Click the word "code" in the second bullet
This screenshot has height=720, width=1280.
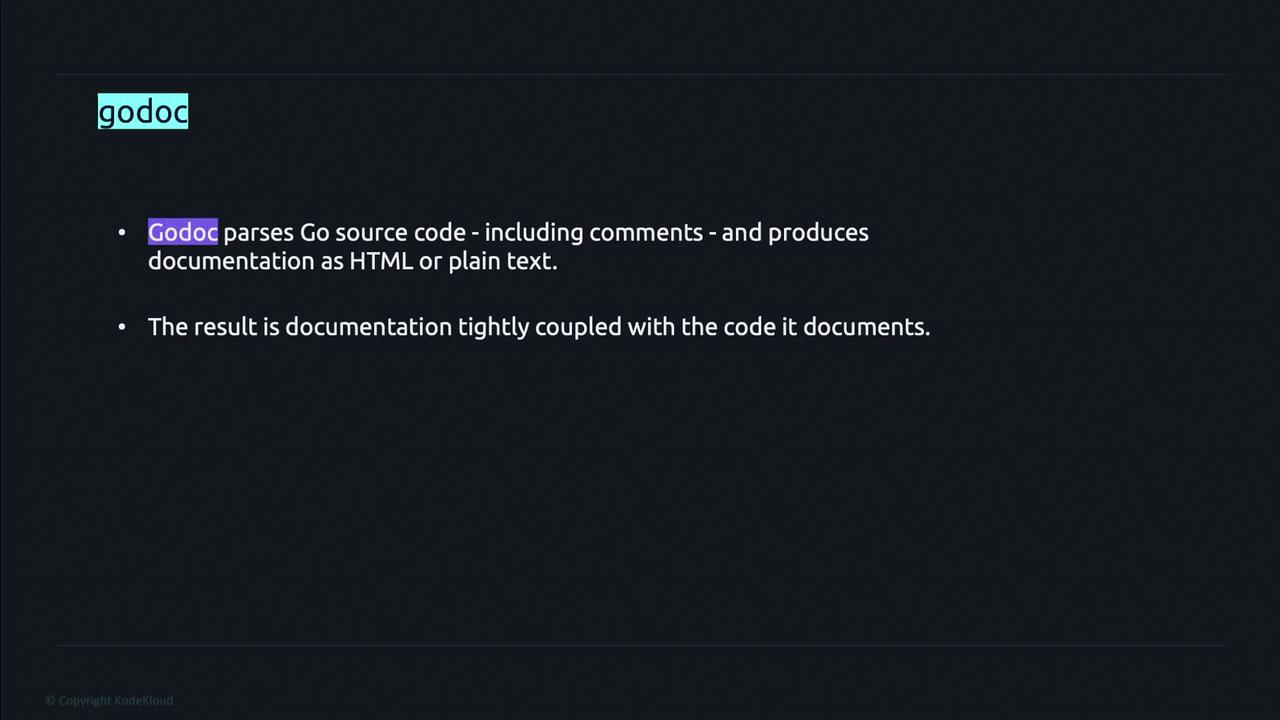[749, 327]
